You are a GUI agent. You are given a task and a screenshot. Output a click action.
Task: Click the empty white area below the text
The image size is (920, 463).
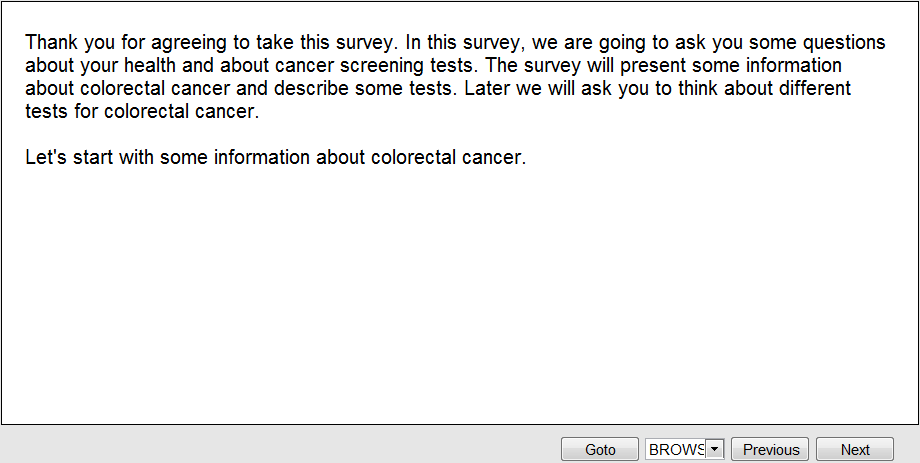tap(460, 300)
